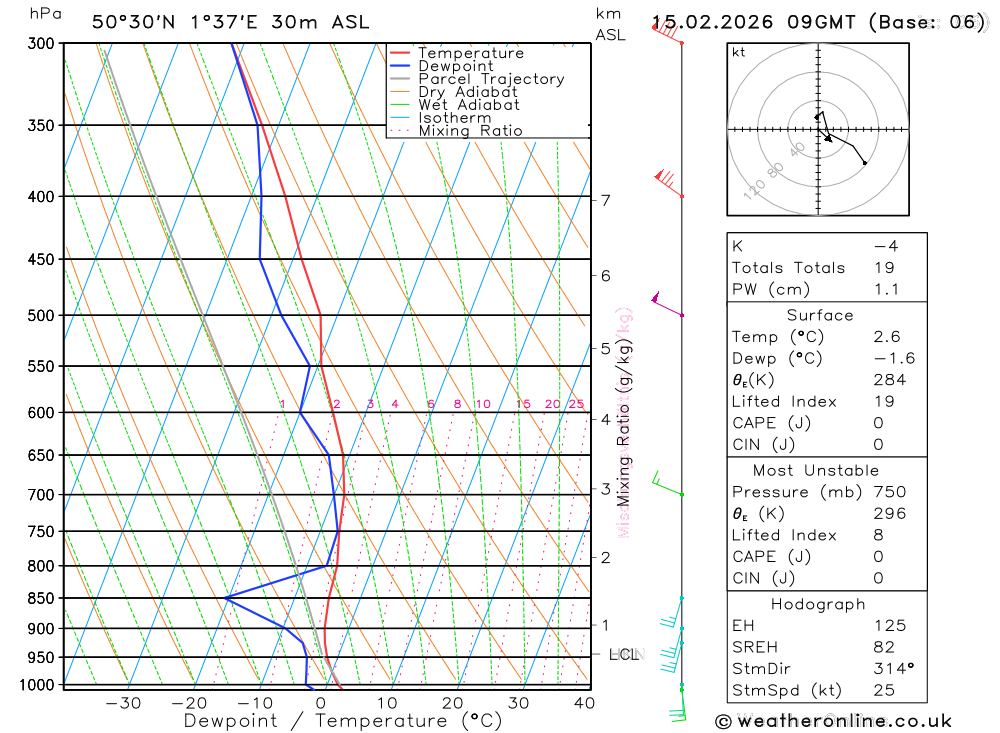The width and height of the screenshot is (1000, 733).
Task: Select the 700 hPa pressure level label
Action: coord(41,494)
